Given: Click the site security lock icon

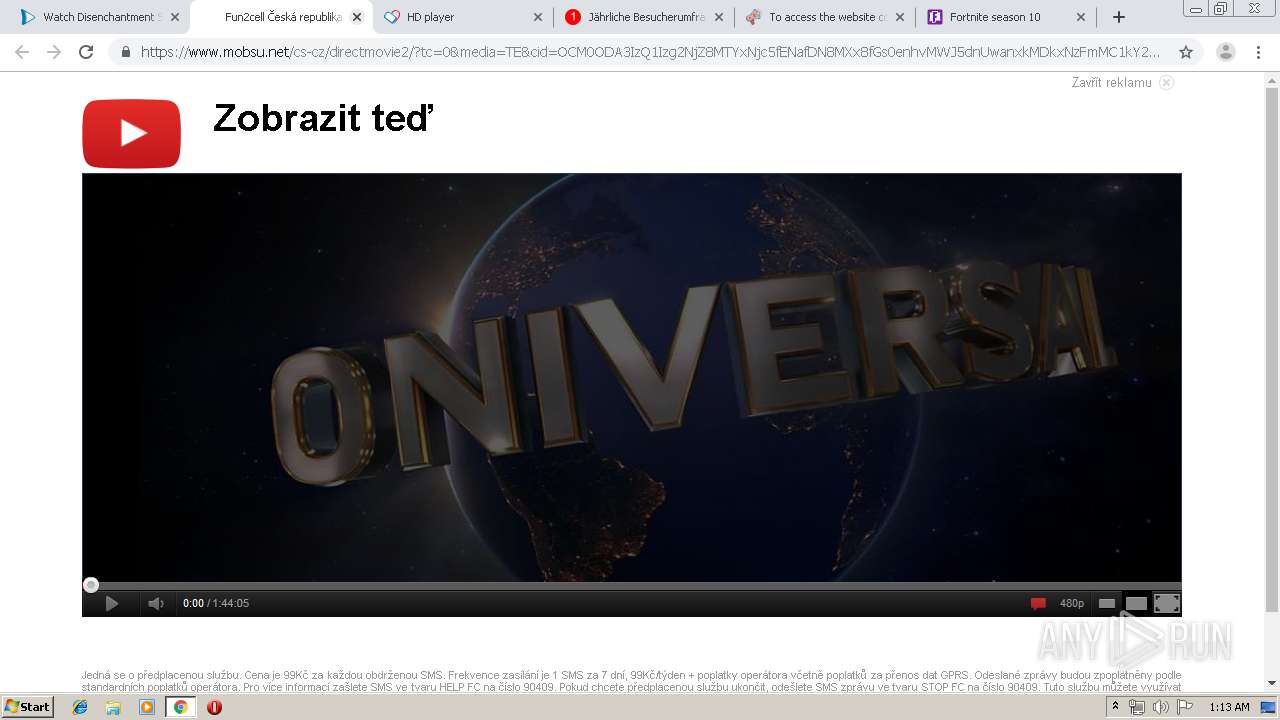Looking at the screenshot, I should click(126, 52).
